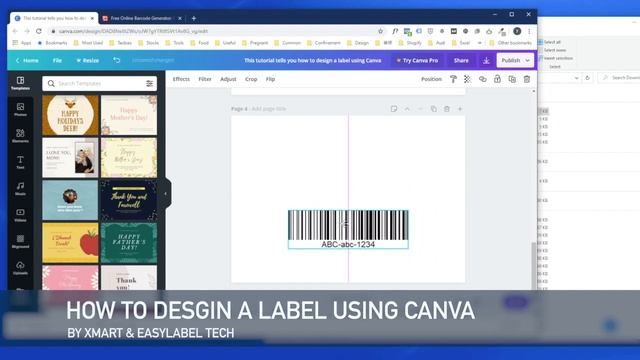640x360 pixels.
Task: Click the Chrome profile avatar
Action: pos(517,31)
